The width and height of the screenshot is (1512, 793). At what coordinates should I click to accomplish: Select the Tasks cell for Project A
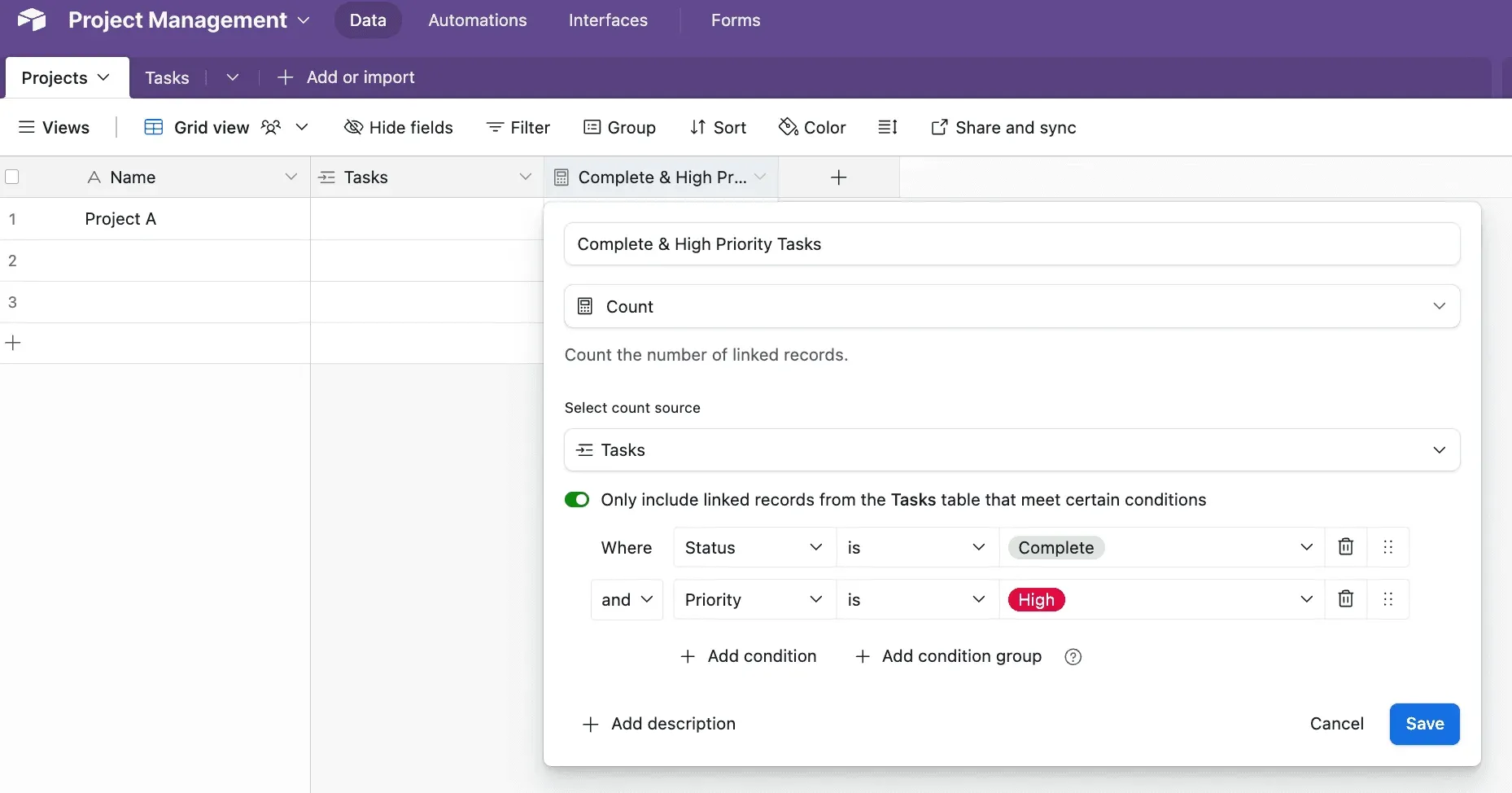426,219
